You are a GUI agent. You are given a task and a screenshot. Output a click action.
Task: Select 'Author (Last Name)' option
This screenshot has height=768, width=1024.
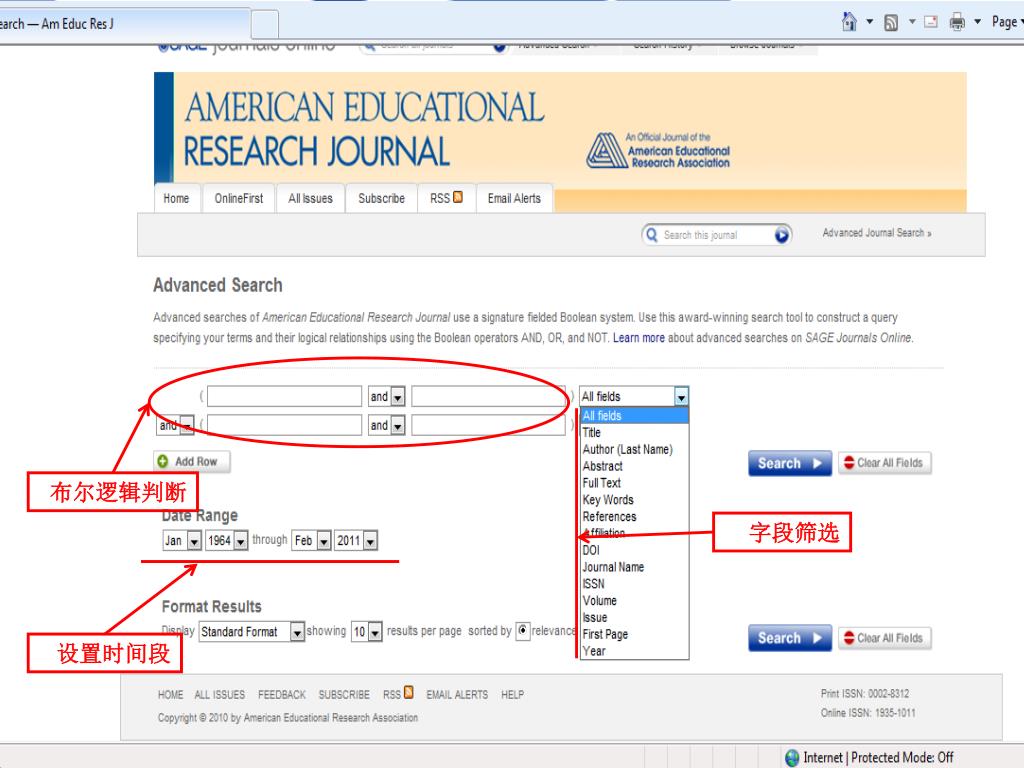(x=635, y=449)
